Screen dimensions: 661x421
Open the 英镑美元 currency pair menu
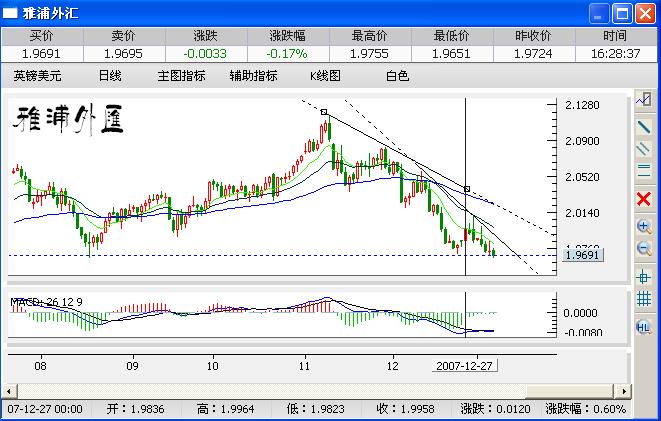pyautogui.click(x=38, y=76)
